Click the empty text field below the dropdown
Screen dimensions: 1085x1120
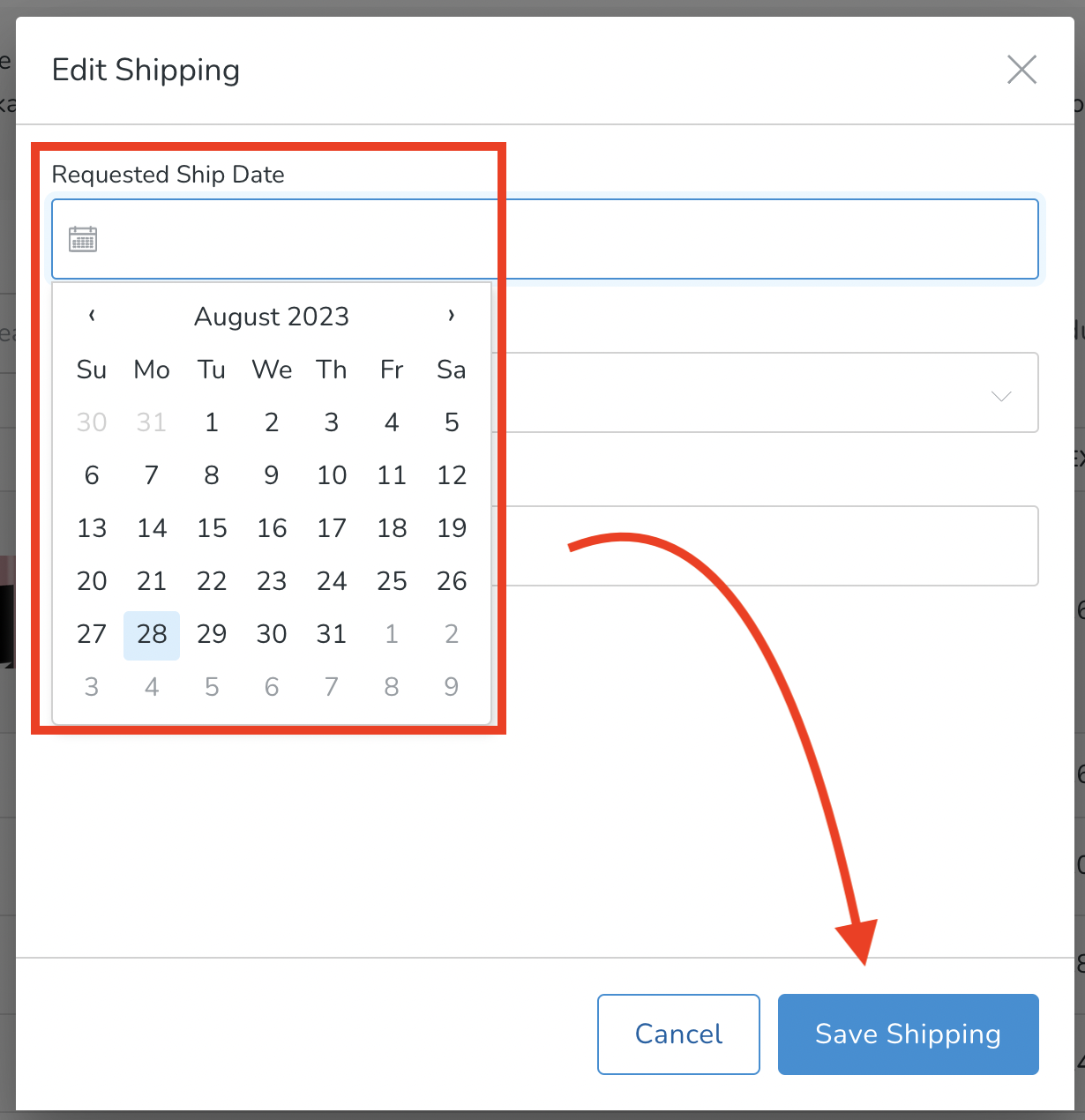(x=794, y=546)
